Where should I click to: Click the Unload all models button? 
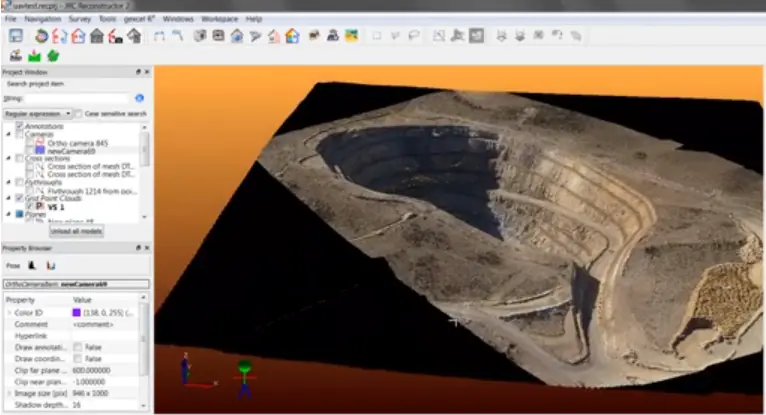click(76, 231)
